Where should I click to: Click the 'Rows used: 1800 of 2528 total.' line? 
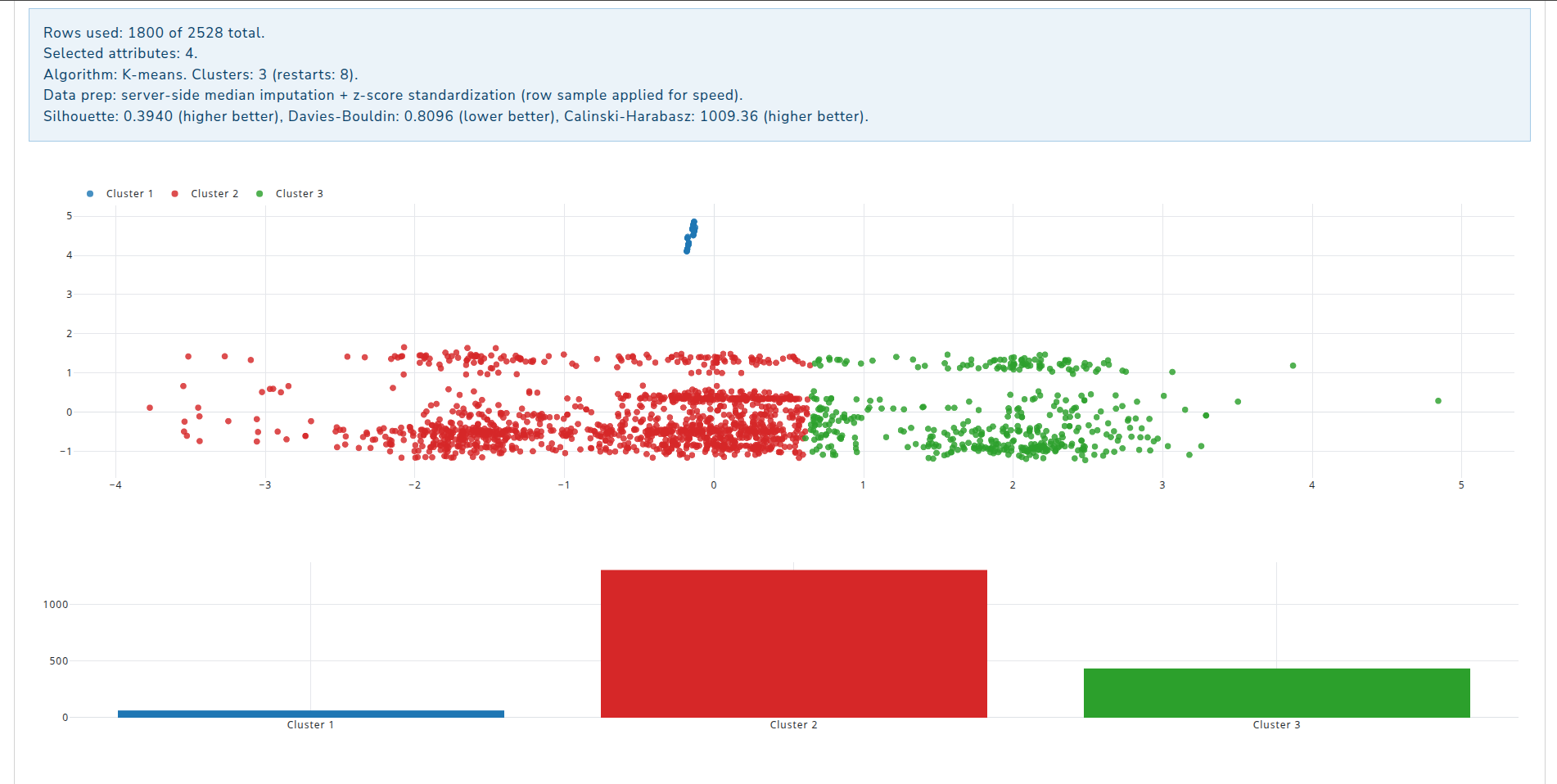pyautogui.click(x=154, y=33)
